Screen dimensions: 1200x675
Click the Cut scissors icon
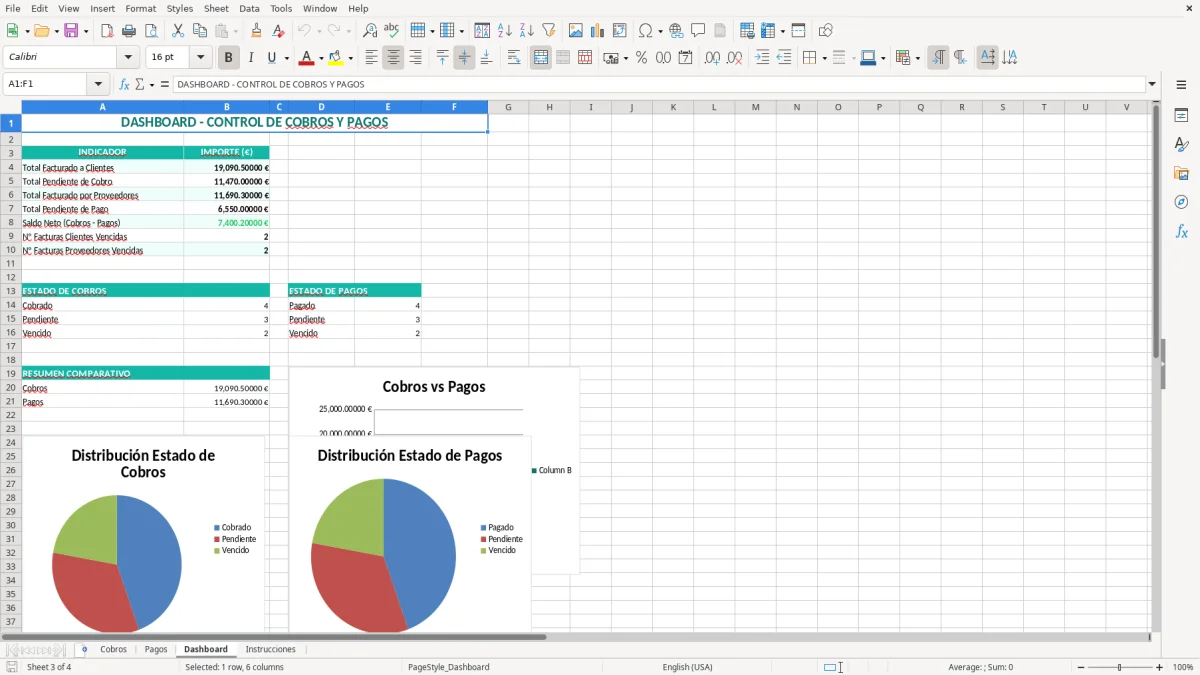pyautogui.click(x=178, y=31)
